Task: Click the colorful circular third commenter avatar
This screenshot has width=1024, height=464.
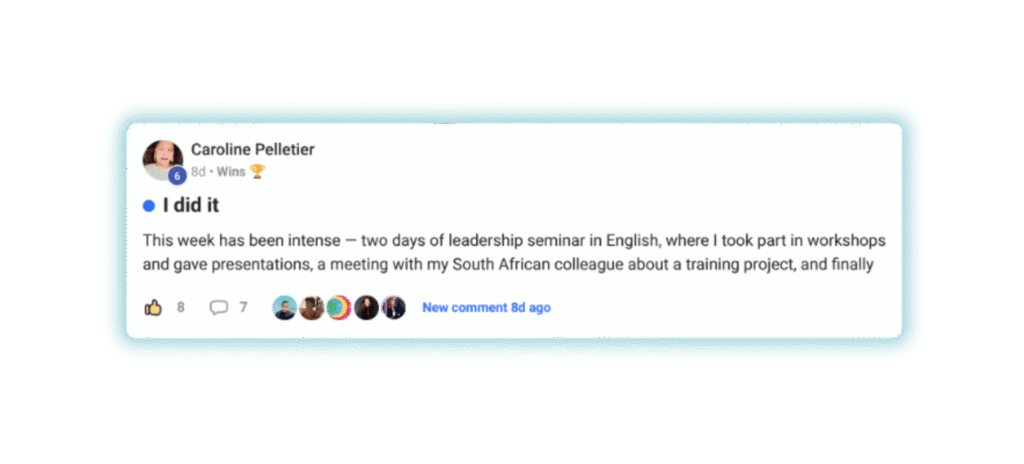Action: pos(339,307)
